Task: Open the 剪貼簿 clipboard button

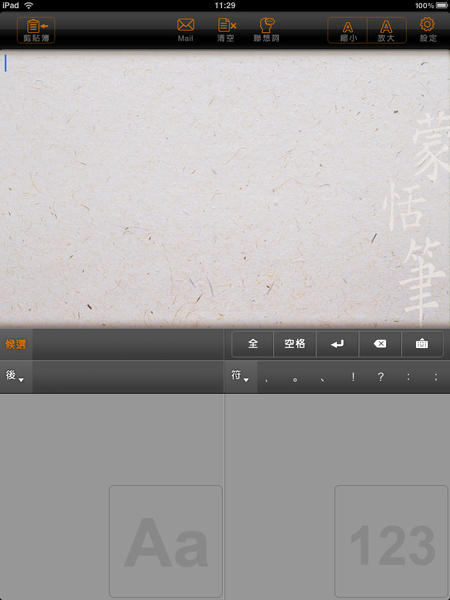Action: coord(36,30)
